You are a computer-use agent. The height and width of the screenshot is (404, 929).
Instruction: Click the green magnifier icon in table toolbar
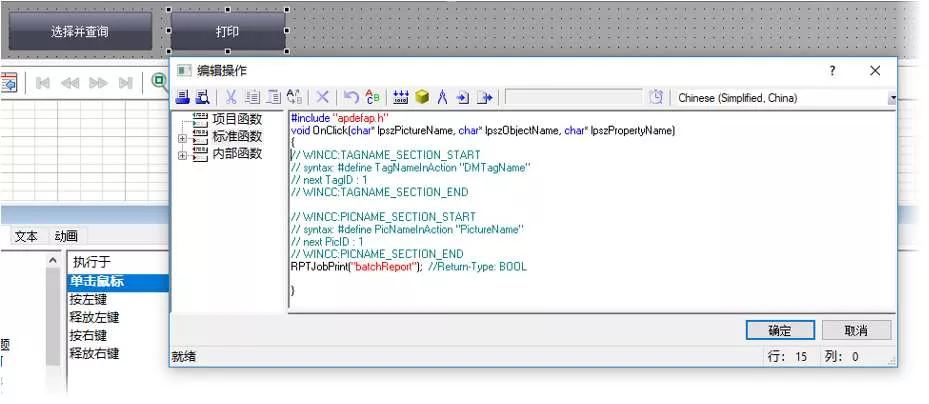click(159, 82)
